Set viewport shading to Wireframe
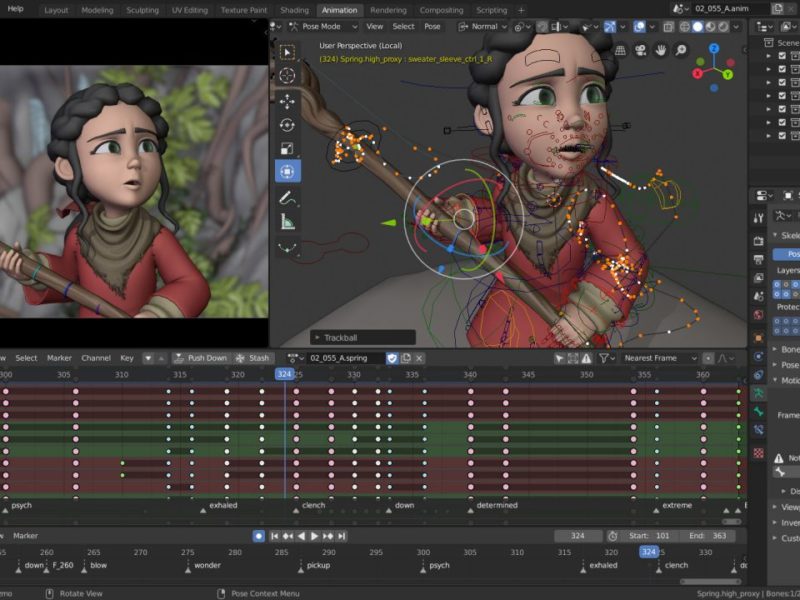Viewport: 800px width, 600px height. point(684,27)
